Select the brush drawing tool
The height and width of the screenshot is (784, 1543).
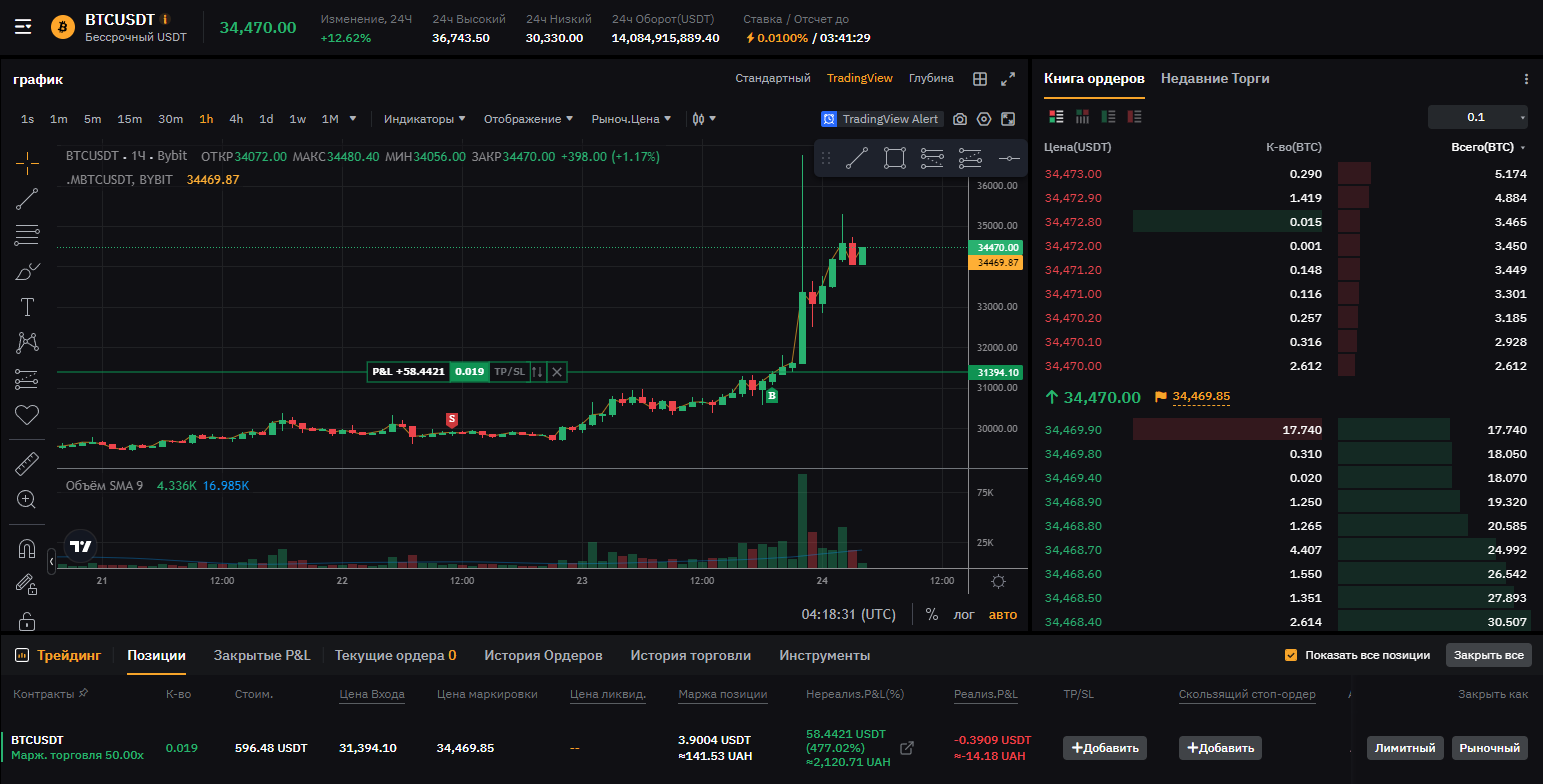pyautogui.click(x=27, y=271)
